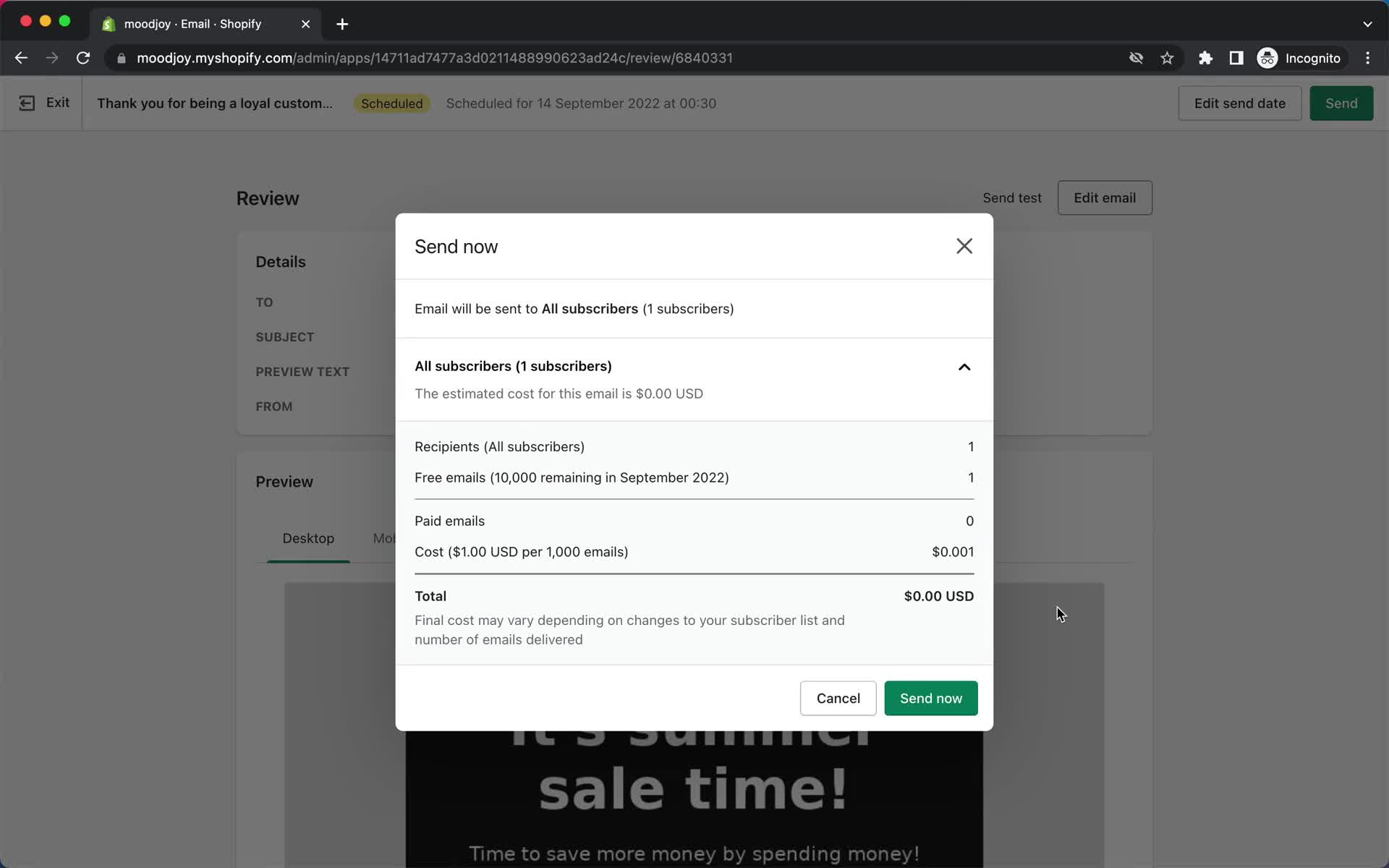Click the browser back navigation icon
The width and height of the screenshot is (1389, 868).
click(22, 58)
